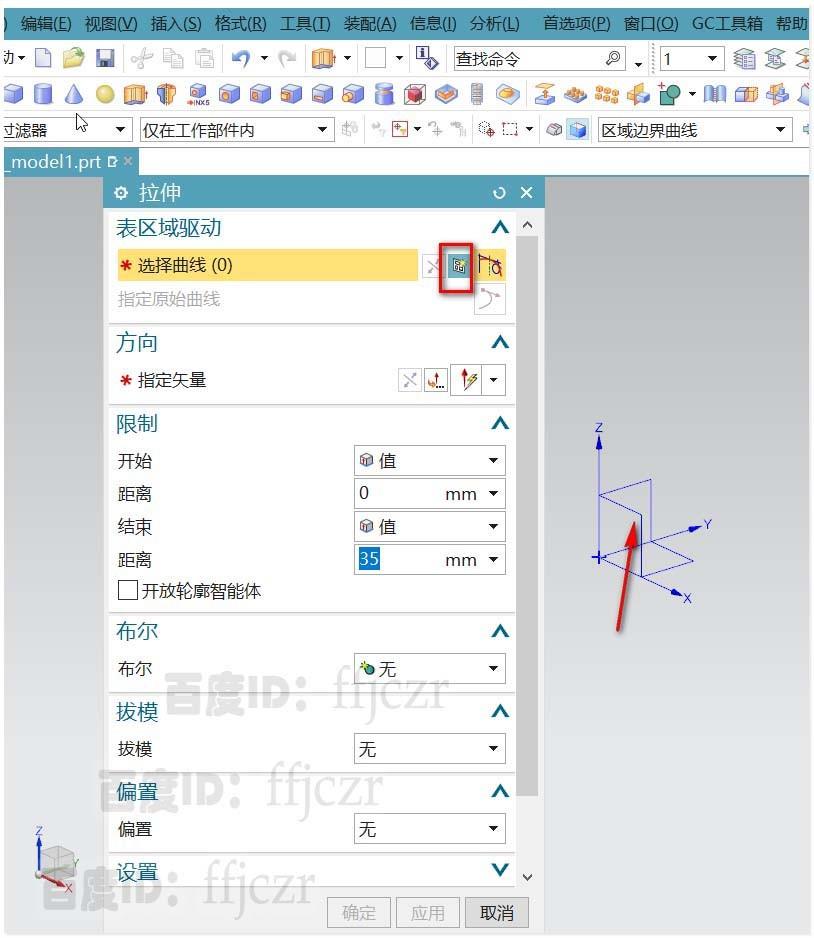Collapse the 限制 section with its chevron
The image size is (814, 938).
click(500, 423)
